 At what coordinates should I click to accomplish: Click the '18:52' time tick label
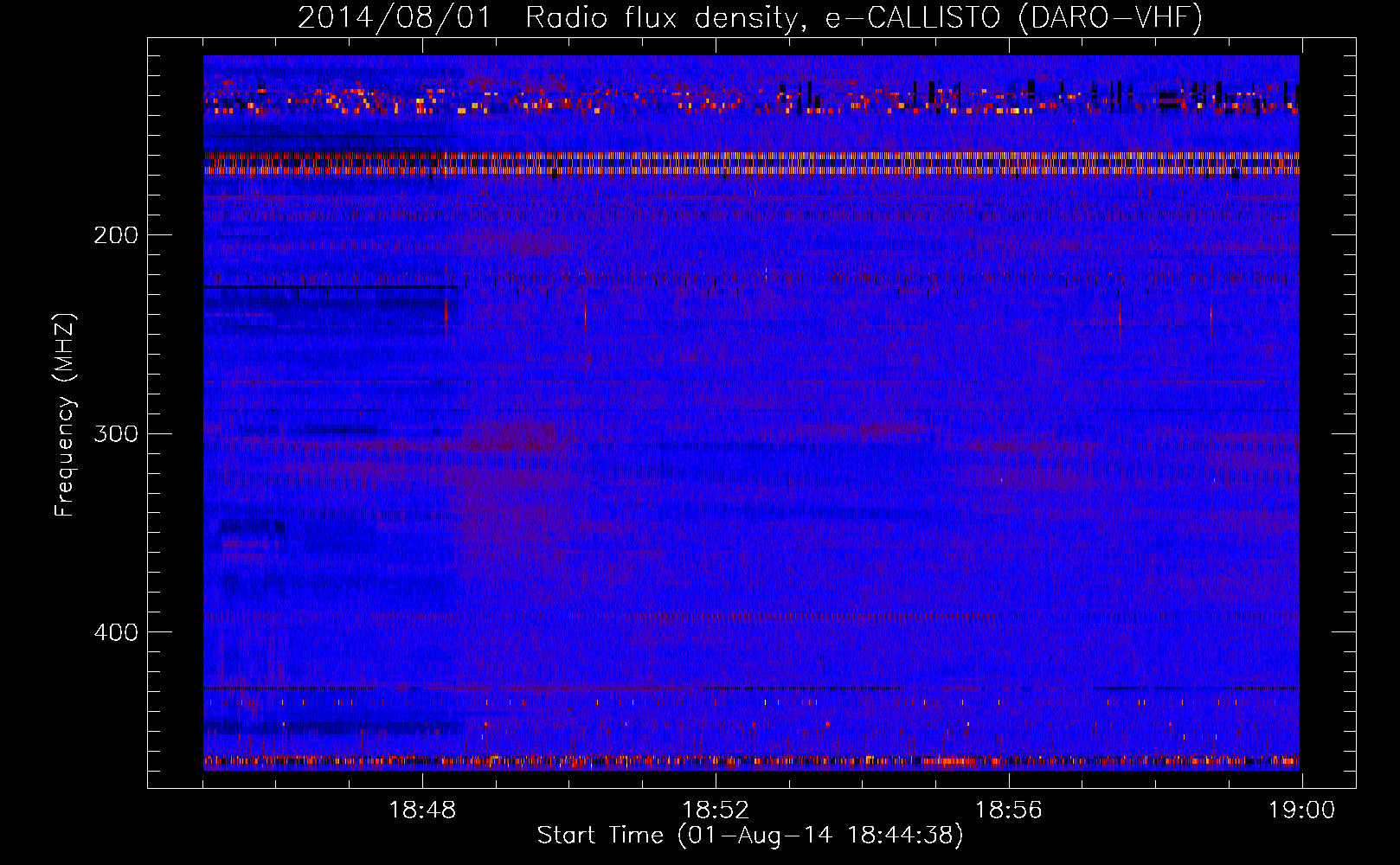[716, 811]
